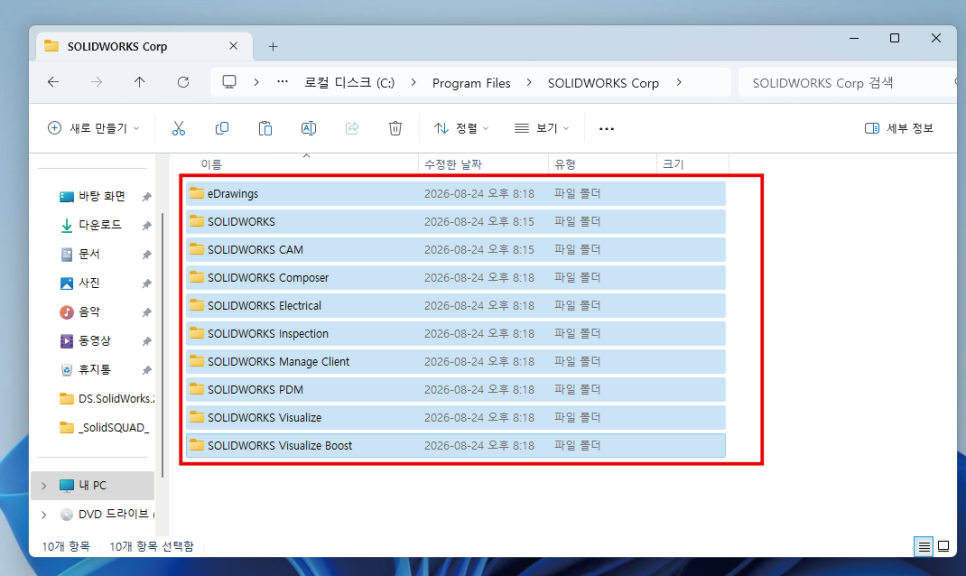Click the eDrawings folder icon

(197, 193)
